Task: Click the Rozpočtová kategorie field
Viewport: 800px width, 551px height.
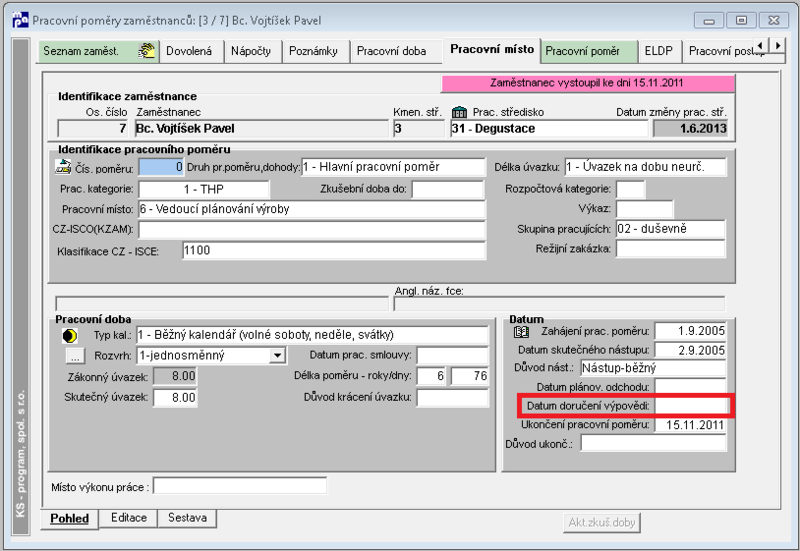Action: pyautogui.click(x=630, y=189)
